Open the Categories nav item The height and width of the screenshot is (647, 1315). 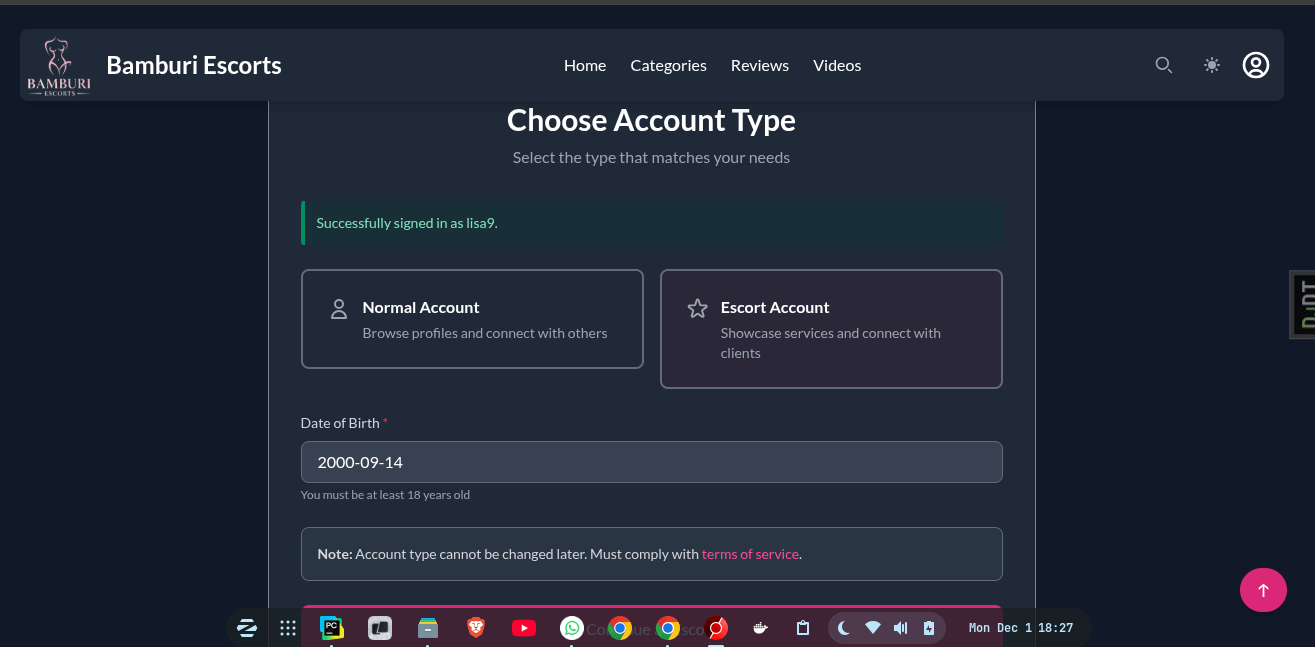tap(668, 65)
